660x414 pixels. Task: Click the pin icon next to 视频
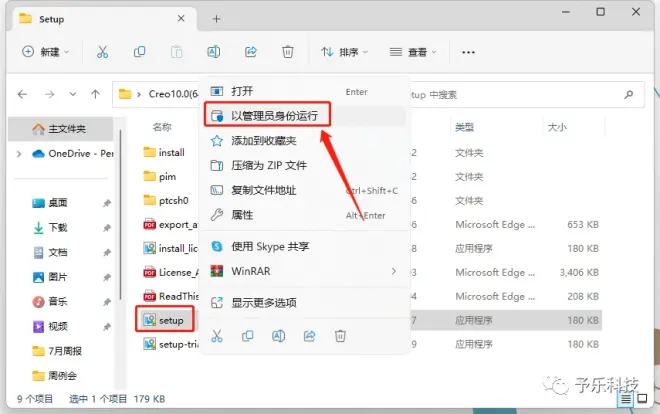tap(107, 326)
